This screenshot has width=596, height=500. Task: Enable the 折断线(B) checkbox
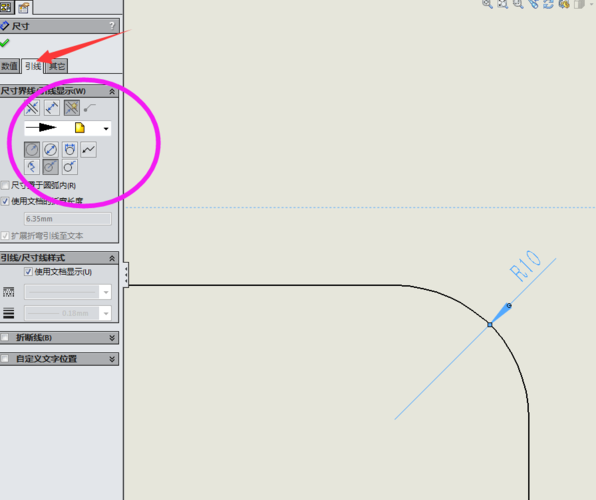(x=5, y=337)
